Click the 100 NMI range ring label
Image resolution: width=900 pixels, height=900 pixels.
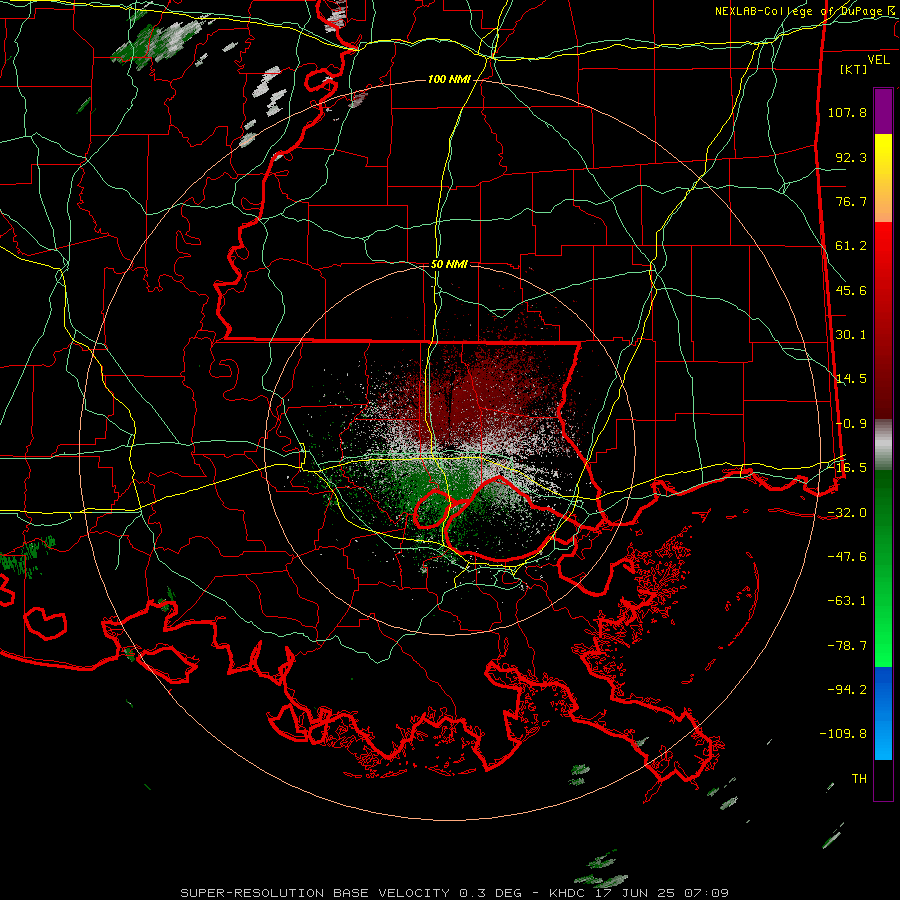(449, 79)
